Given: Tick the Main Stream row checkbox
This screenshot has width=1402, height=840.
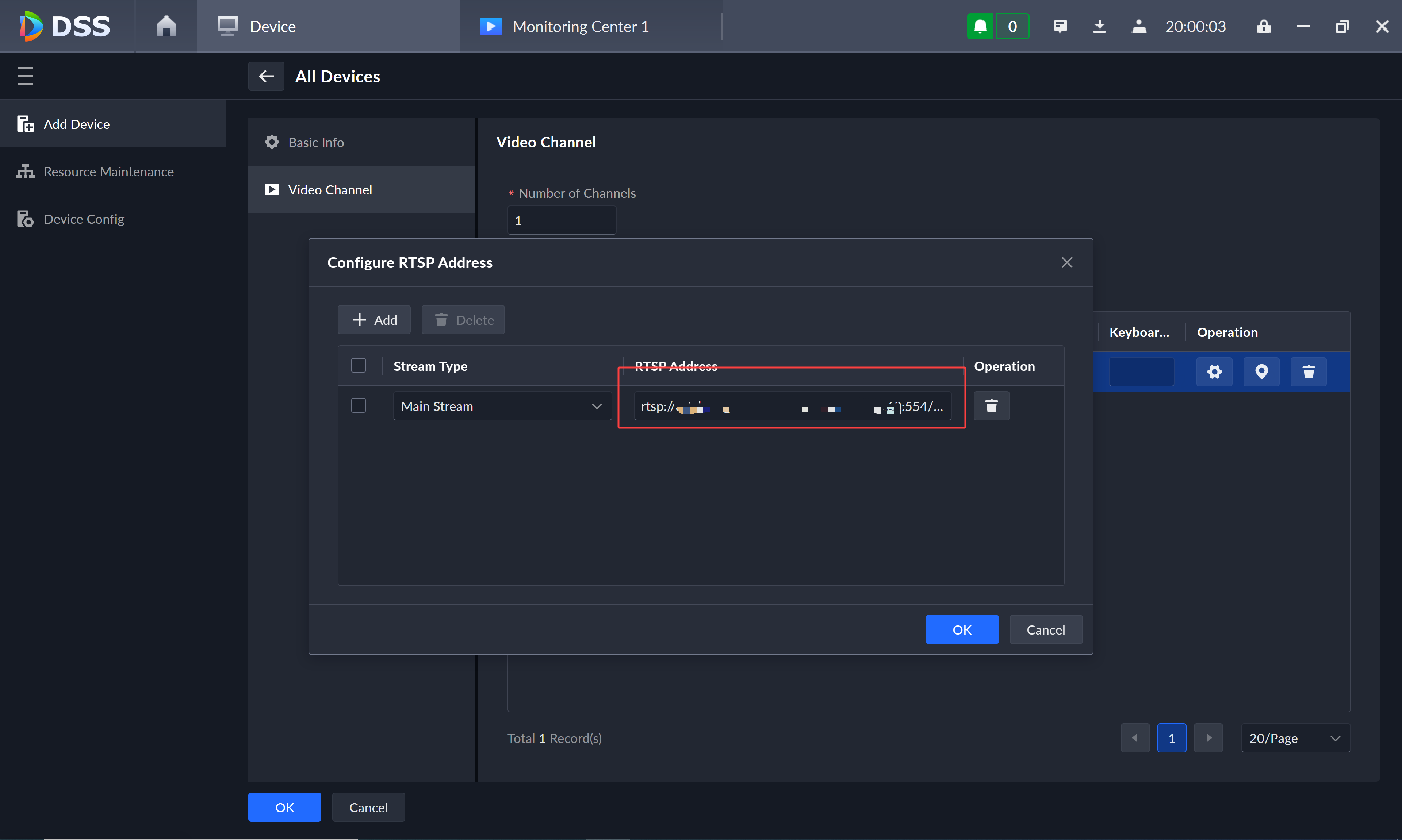Looking at the screenshot, I should (x=359, y=405).
